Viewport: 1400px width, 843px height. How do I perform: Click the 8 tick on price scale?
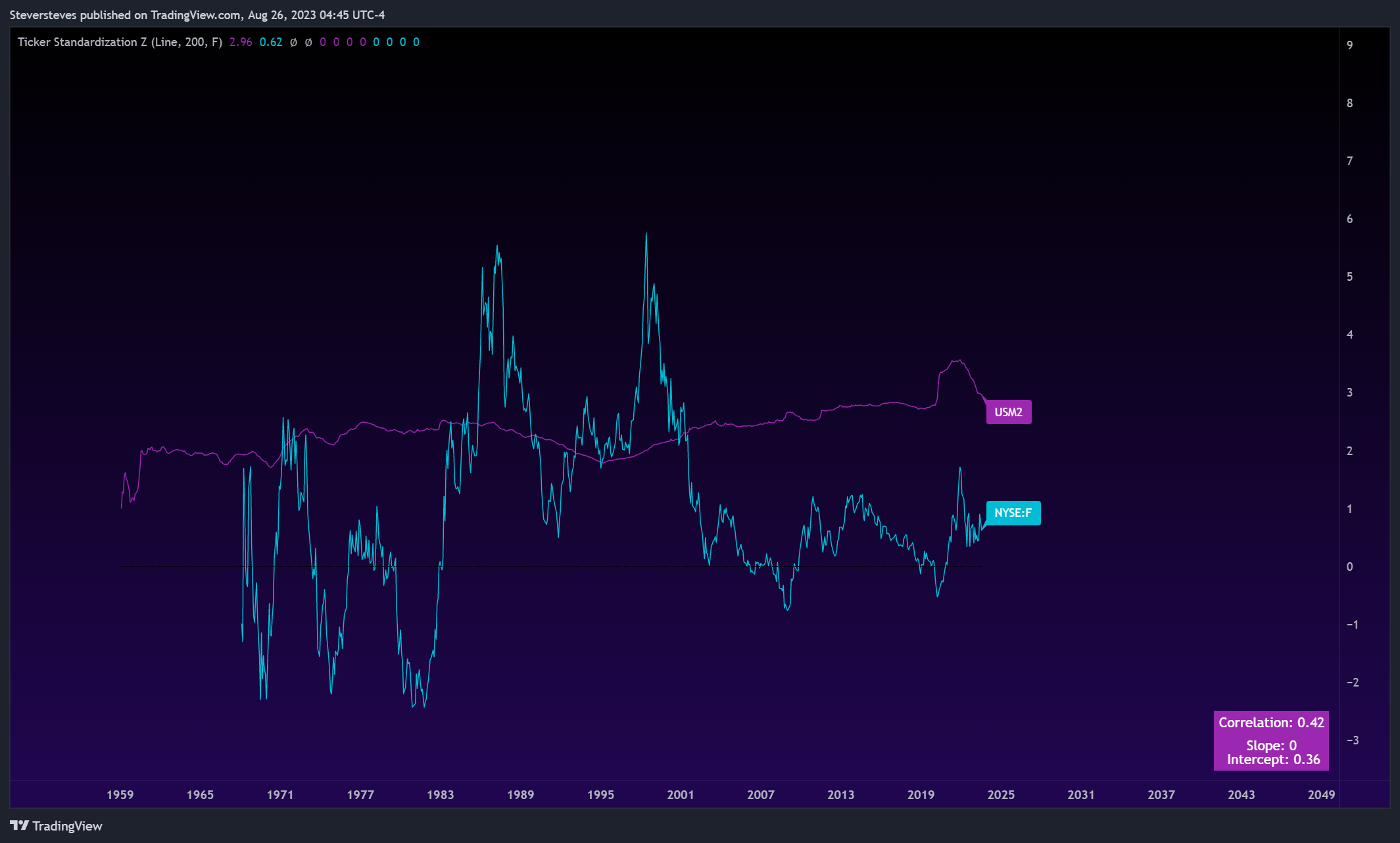(1350, 103)
